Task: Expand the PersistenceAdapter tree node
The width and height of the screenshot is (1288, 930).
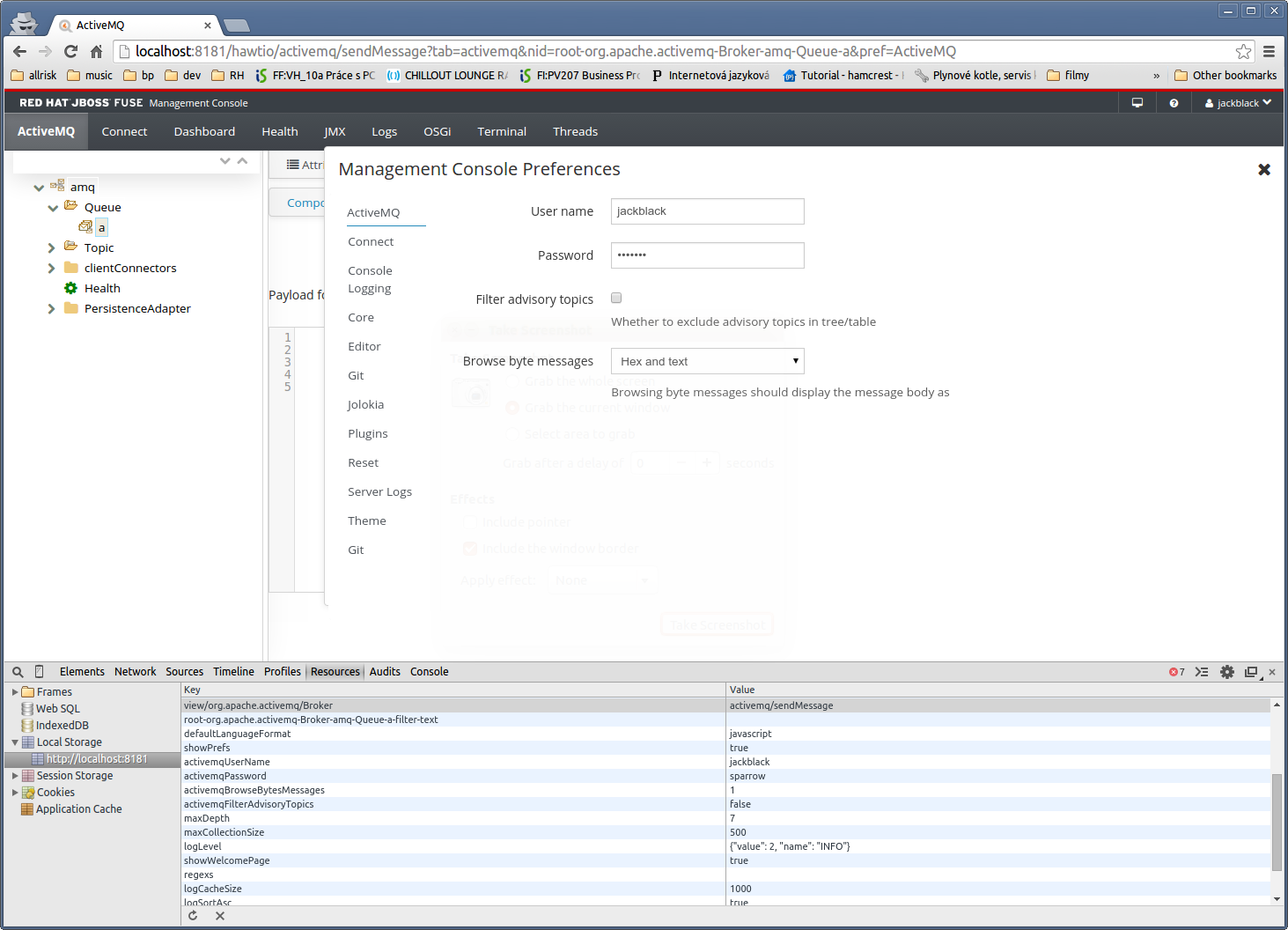Action: click(x=52, y=309)
